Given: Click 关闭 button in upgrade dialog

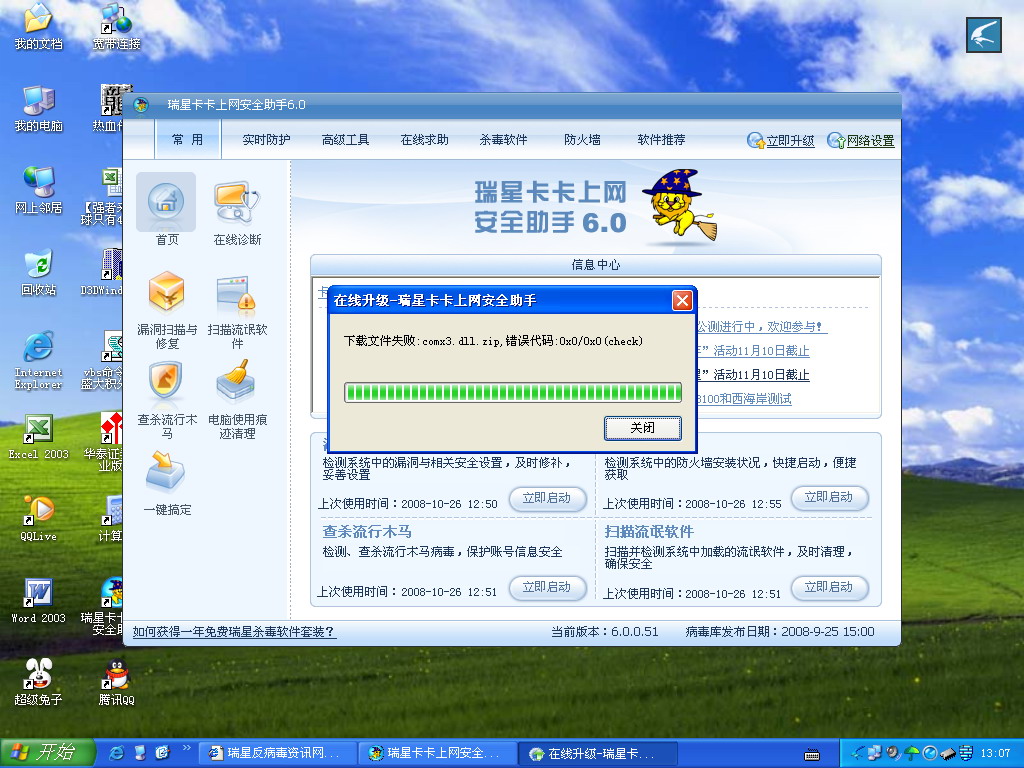Looking at the screenshot, I should click(x=643, y=428).
